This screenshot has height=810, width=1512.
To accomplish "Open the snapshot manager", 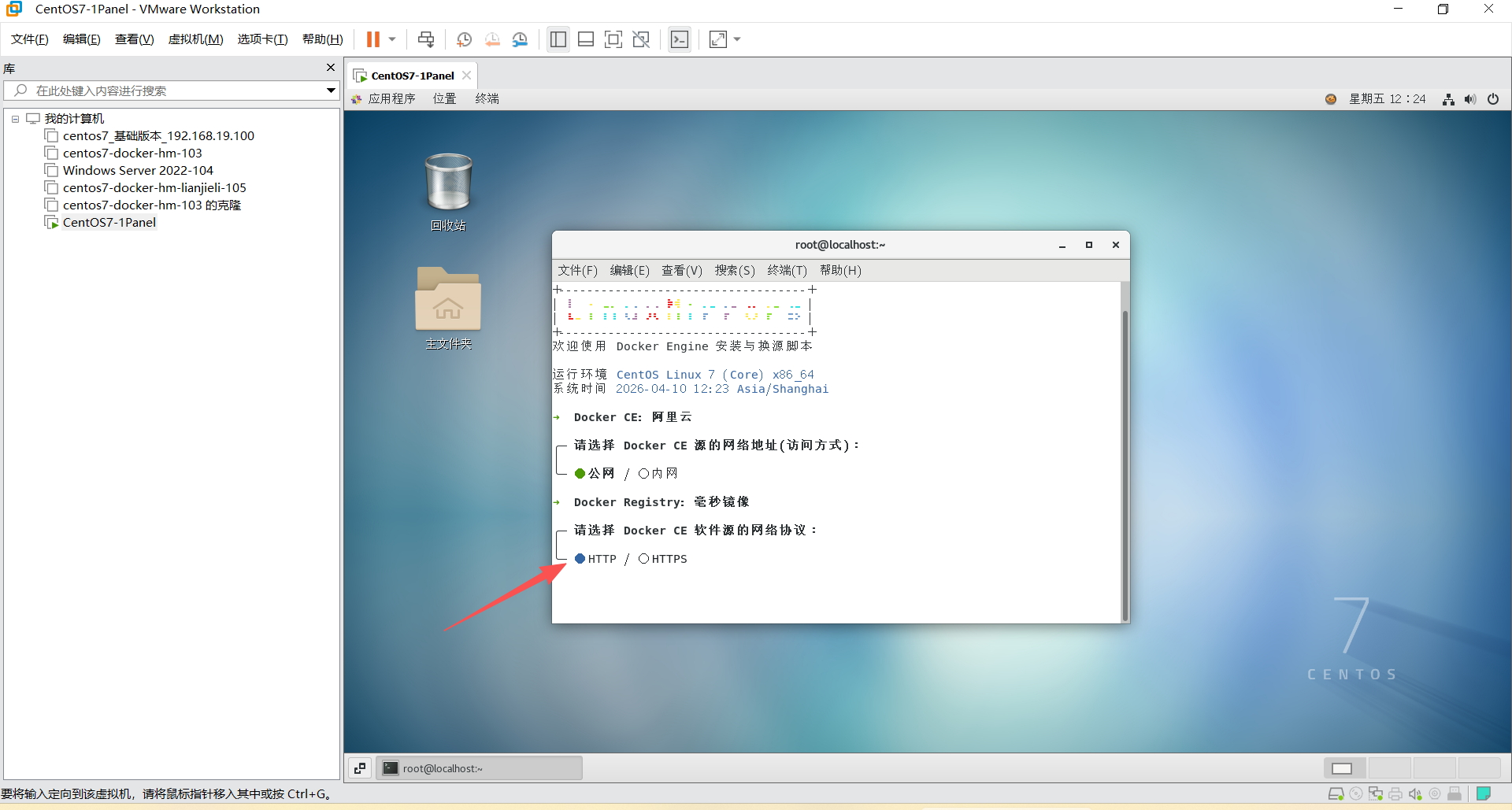I will tap(520, 39).
